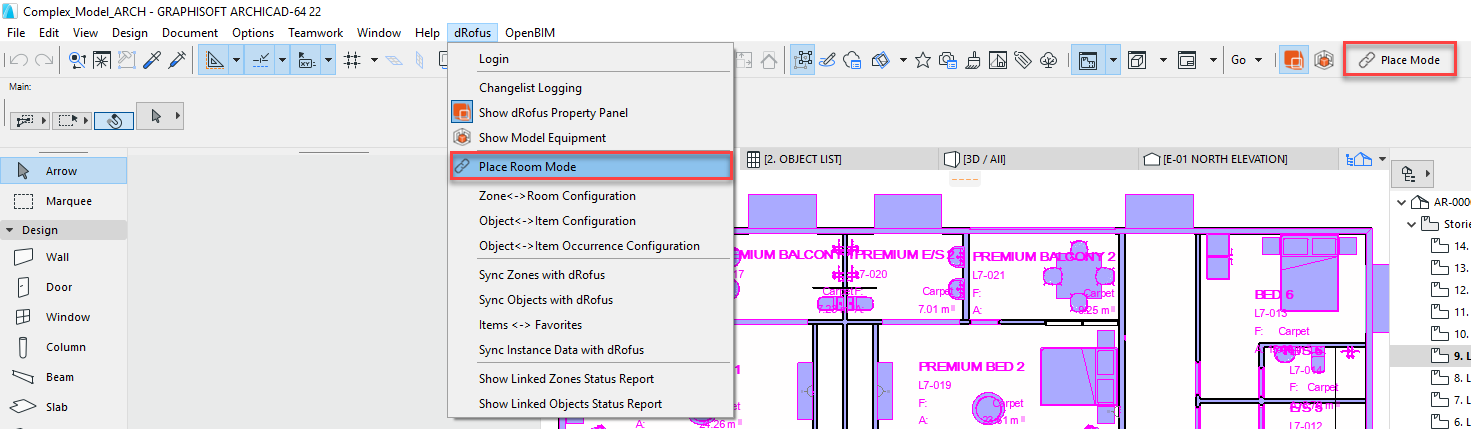Click the arrow tool flyout in Main bar

coord(161,117)
